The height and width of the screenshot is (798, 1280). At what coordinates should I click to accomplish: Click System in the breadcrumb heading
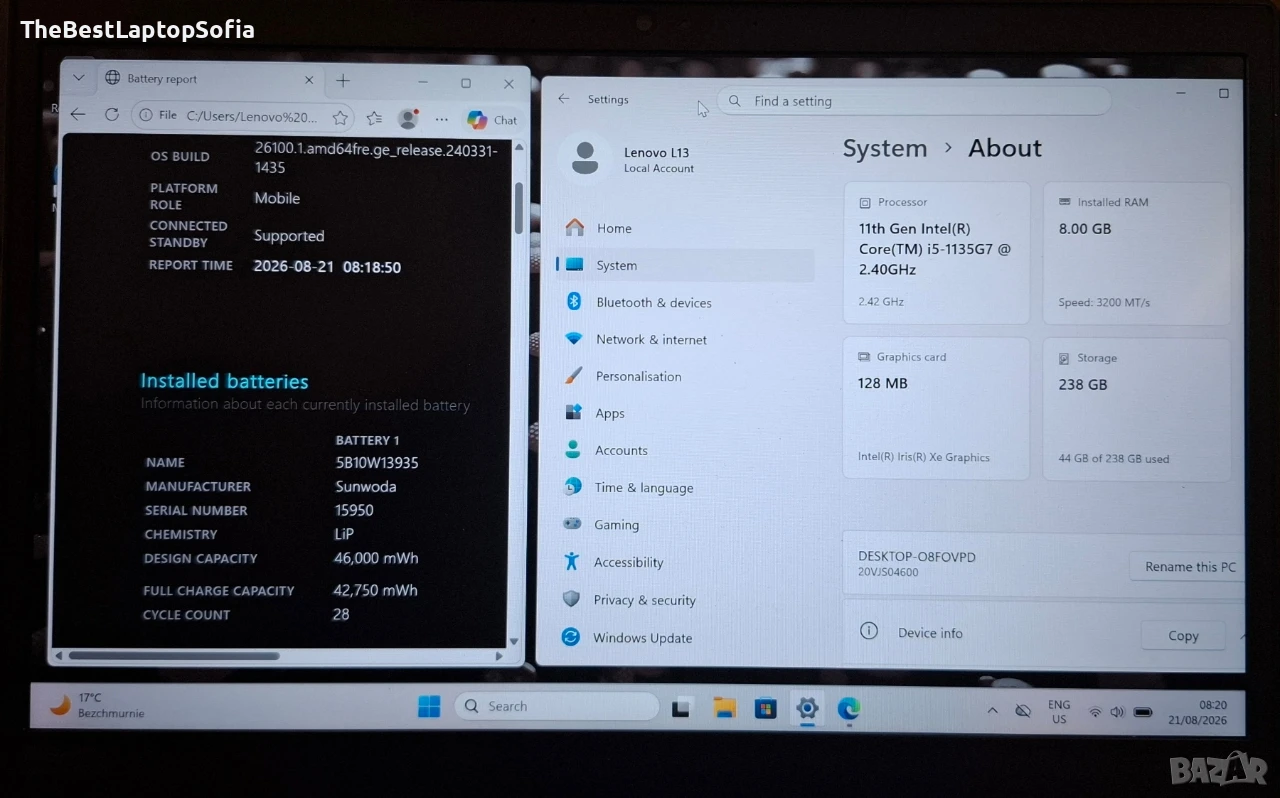tap(884, 148)
